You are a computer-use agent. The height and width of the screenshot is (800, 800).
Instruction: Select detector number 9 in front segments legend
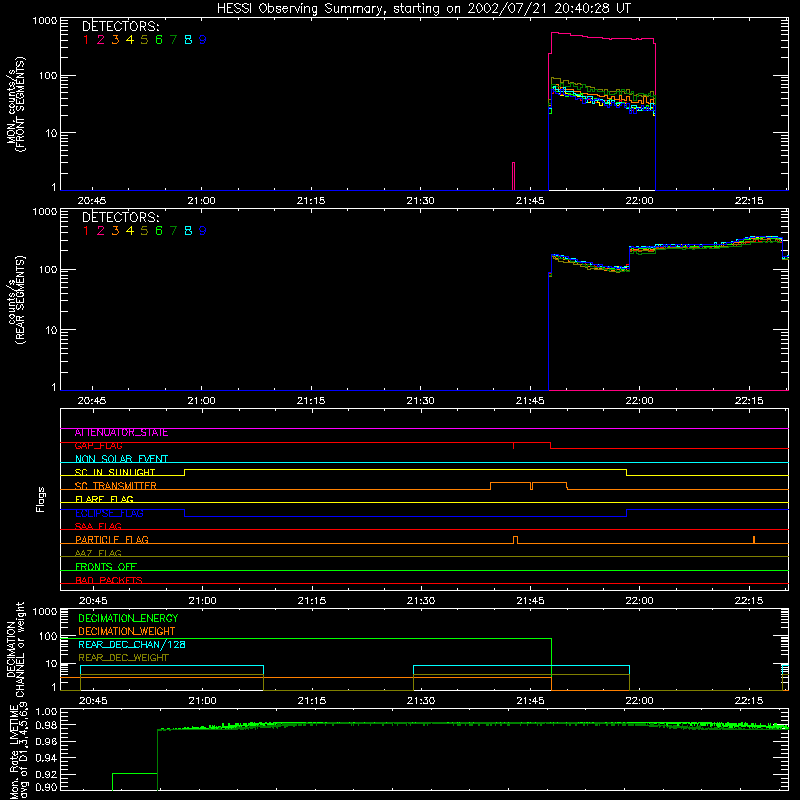pyautogui.click(x=203, y=40)
